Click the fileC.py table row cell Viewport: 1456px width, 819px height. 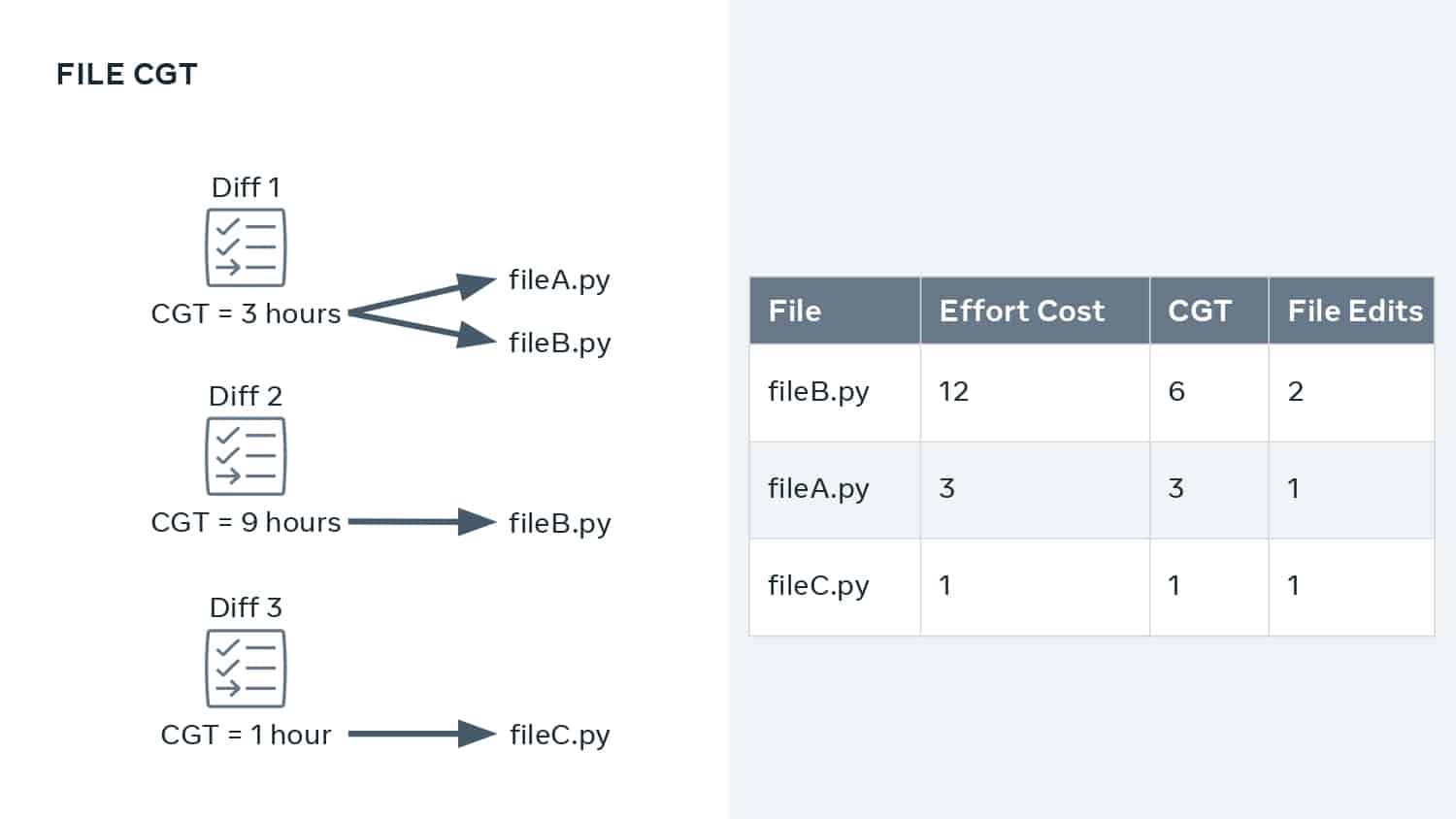coord(835,587)
